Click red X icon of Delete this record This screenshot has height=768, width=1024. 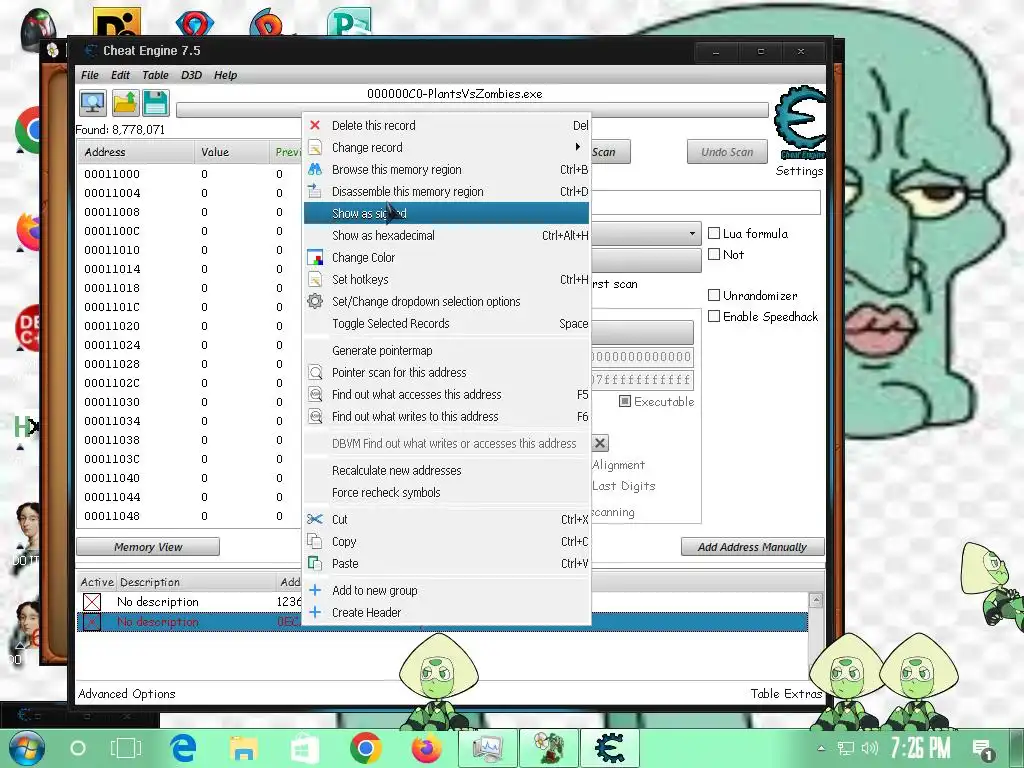[x=315, y=125]
